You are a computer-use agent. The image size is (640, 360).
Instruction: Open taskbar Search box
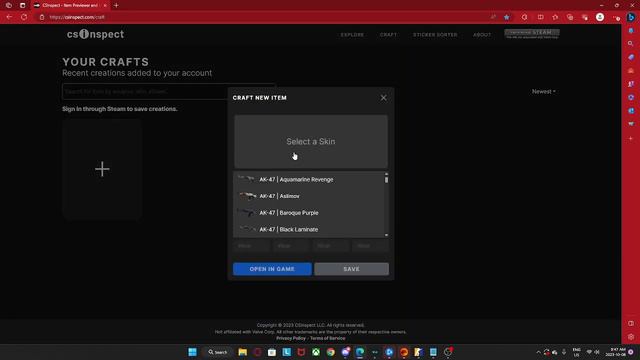[218, 352]
